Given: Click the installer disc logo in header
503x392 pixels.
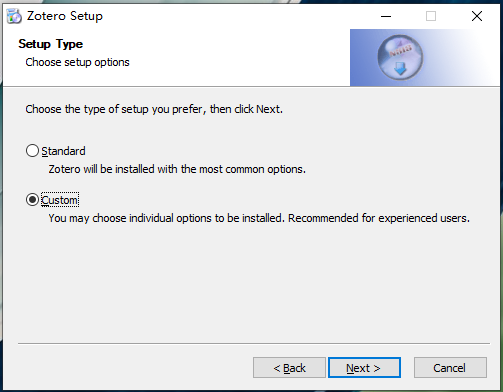Looking at the screenshot, I should click(400, 57).
